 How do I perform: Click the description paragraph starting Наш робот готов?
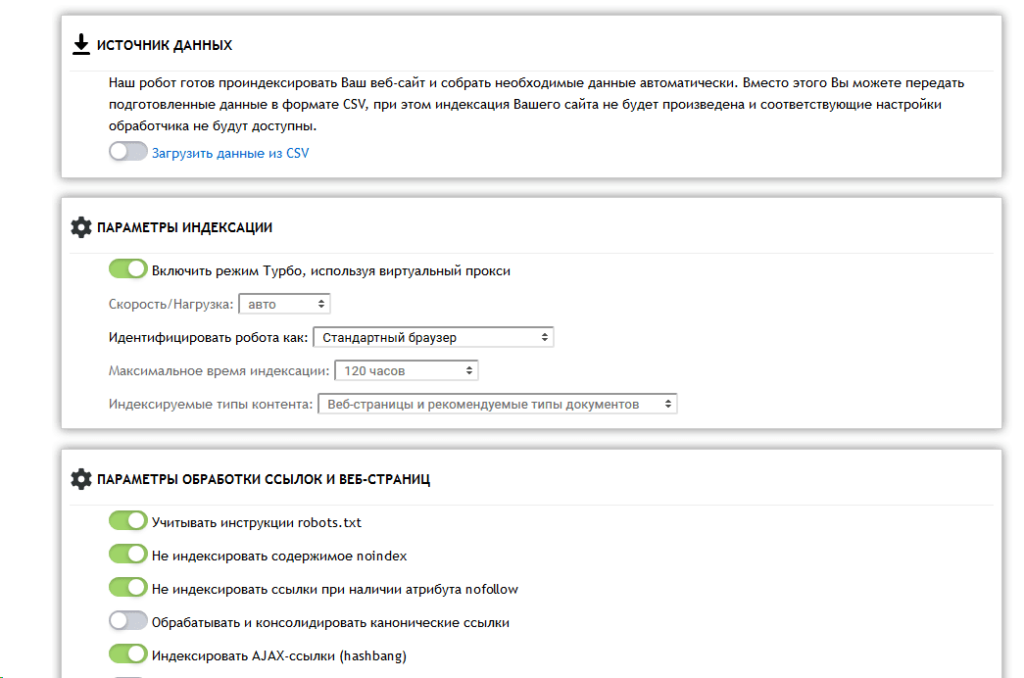(536, 105)
